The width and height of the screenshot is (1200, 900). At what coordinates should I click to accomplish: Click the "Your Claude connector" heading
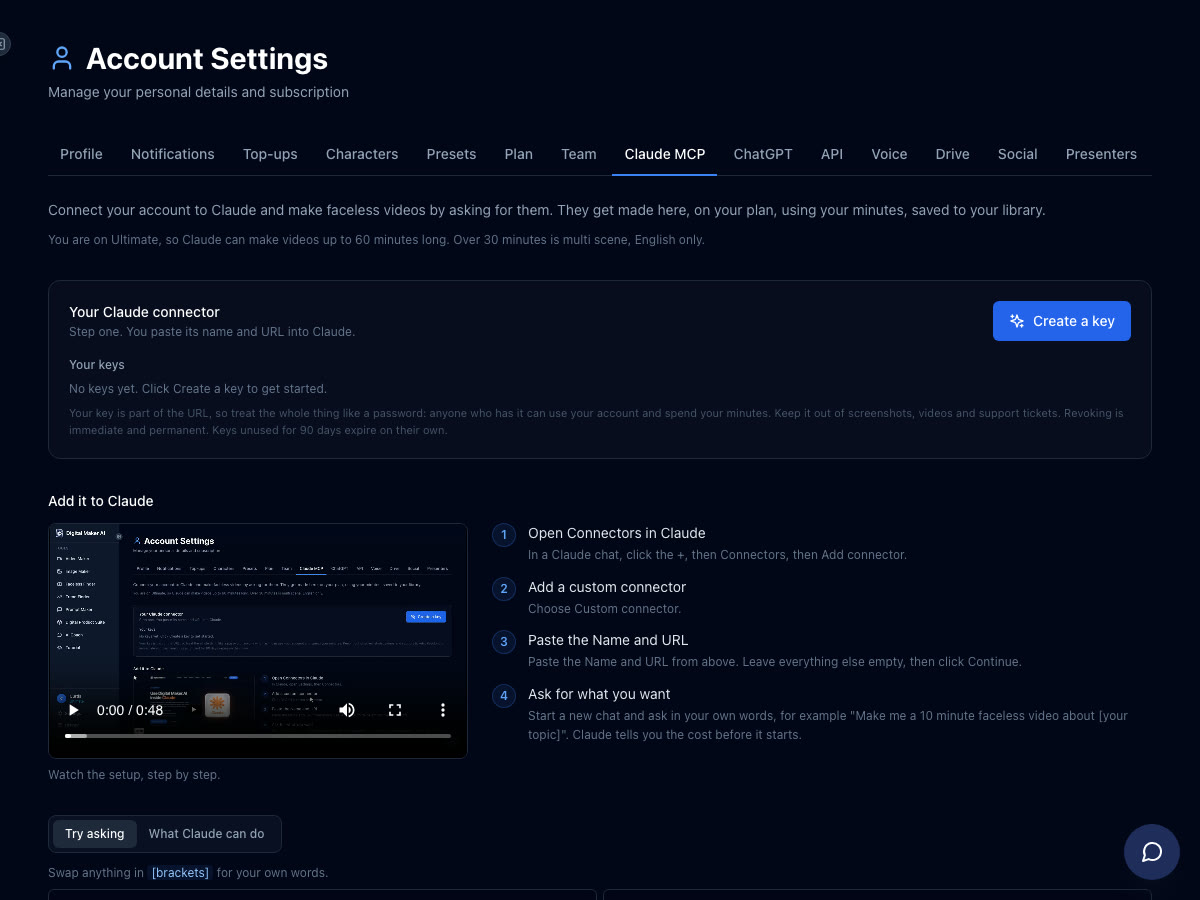144,312
